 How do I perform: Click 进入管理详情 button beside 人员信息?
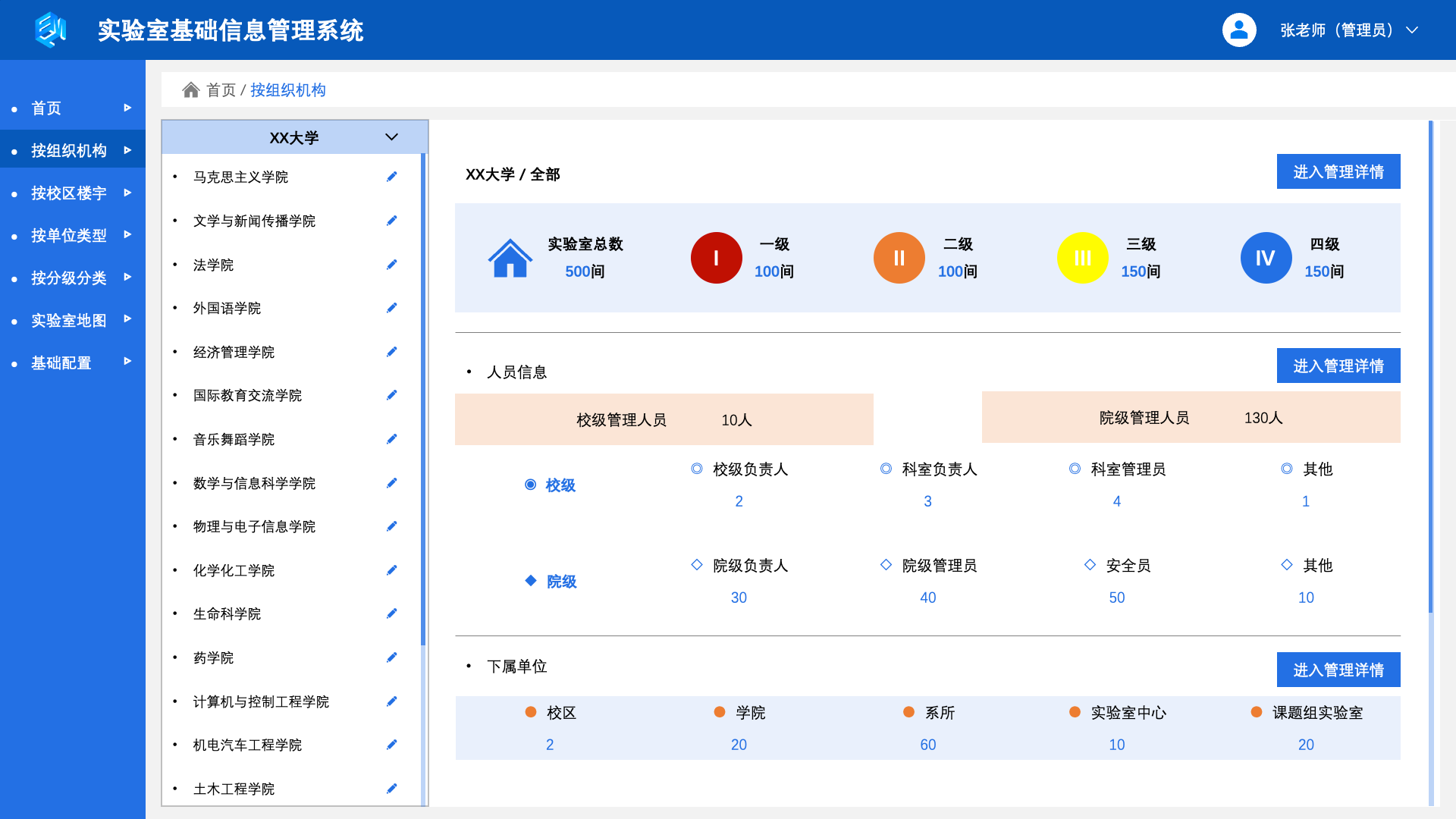point(1338,366)
